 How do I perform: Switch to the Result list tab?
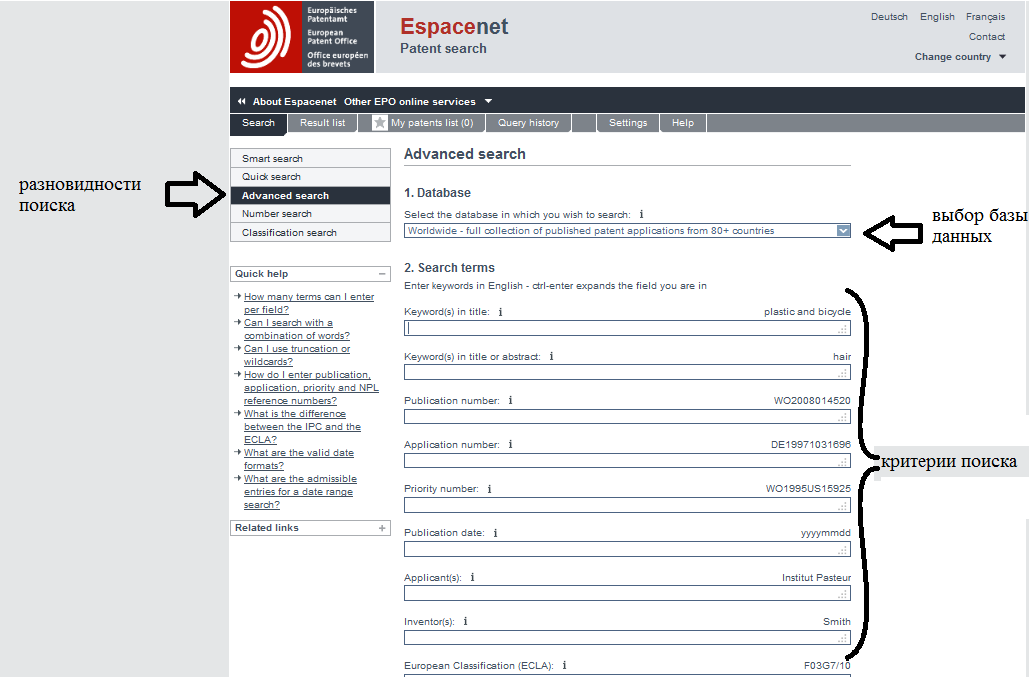pos(322,123)
